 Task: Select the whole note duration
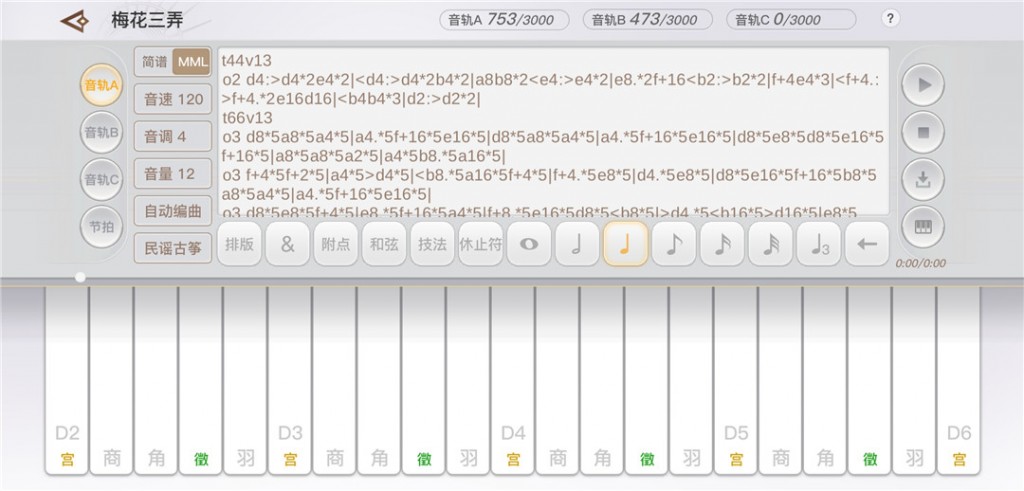(528, 244)
